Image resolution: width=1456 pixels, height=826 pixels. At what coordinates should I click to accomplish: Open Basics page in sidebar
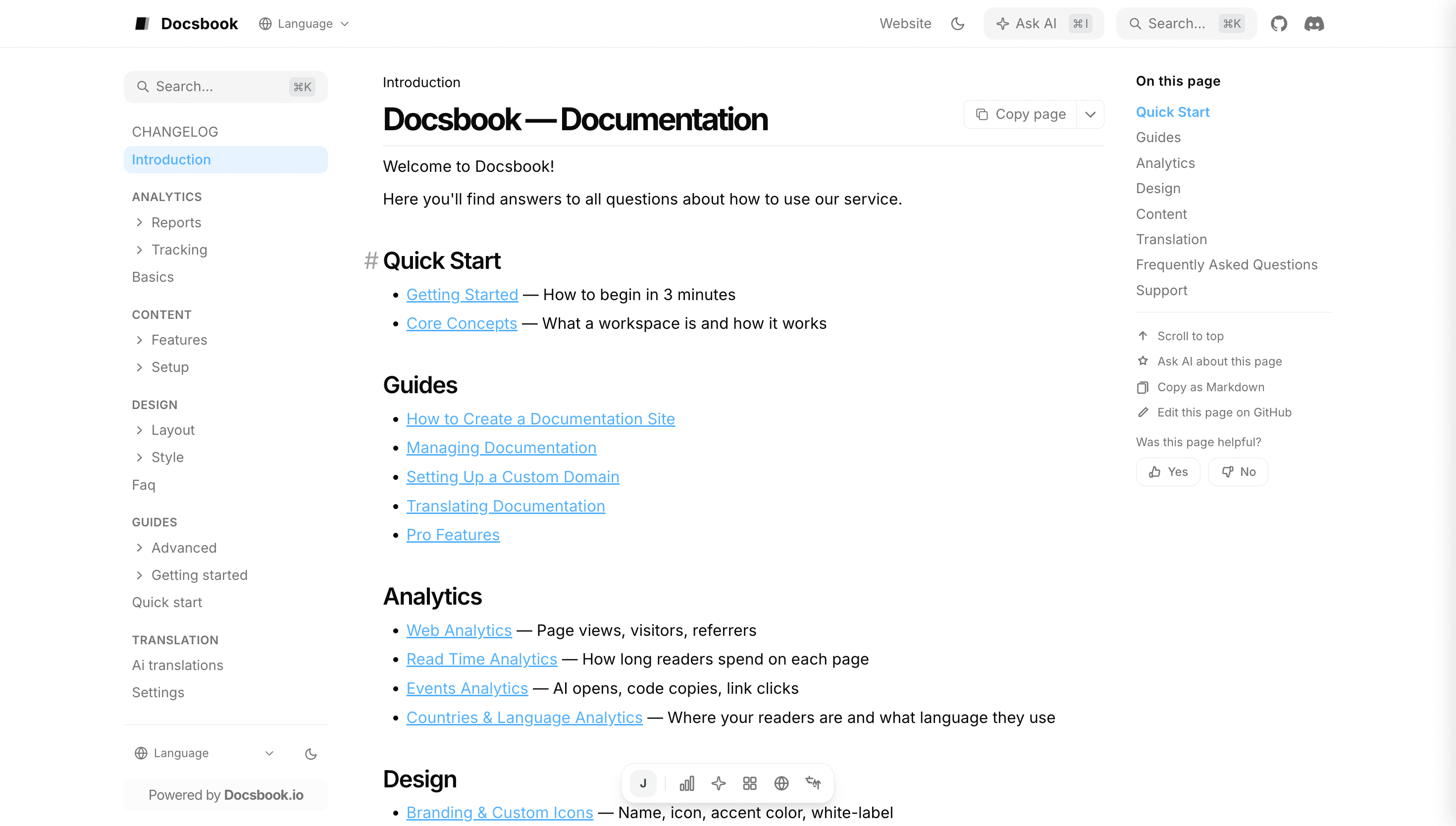pyautogui.click(x=153, y=277)
